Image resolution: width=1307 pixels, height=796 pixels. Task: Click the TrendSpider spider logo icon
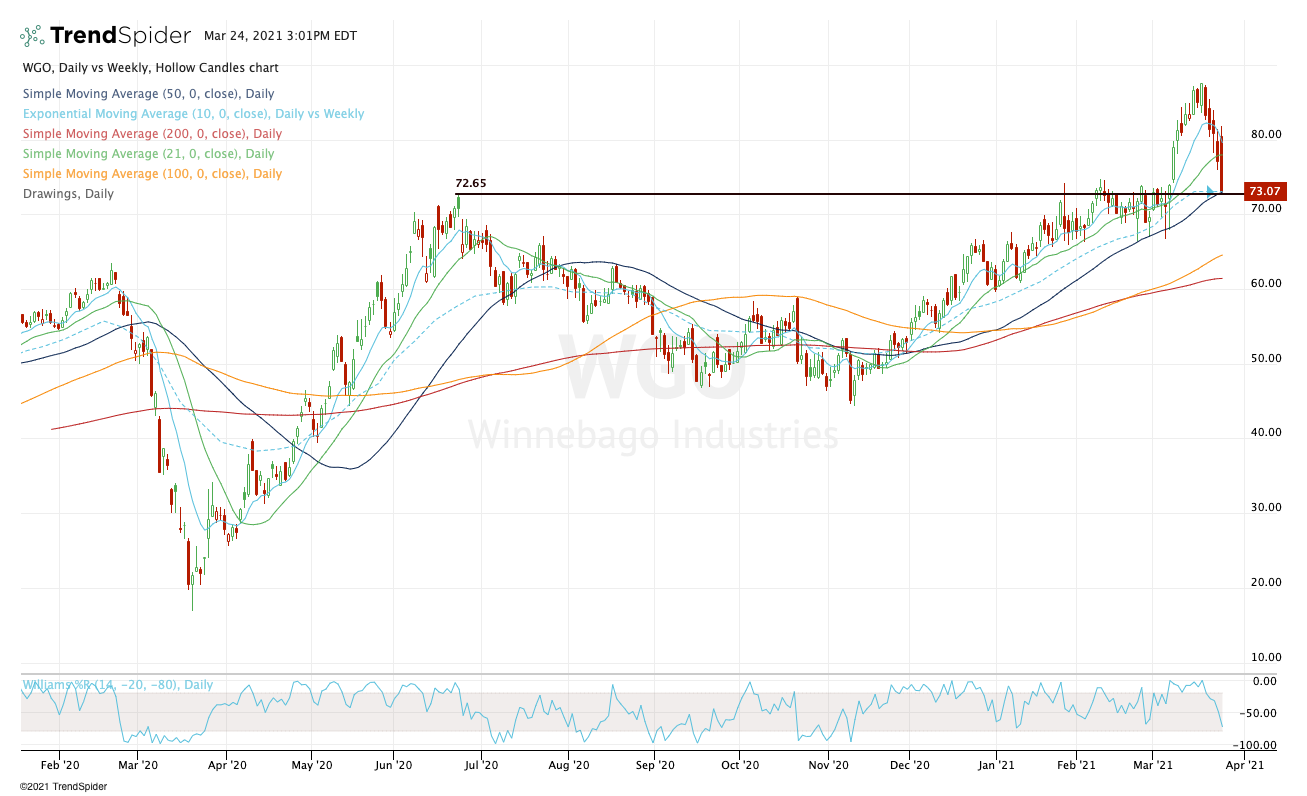[x=31, y=37]
